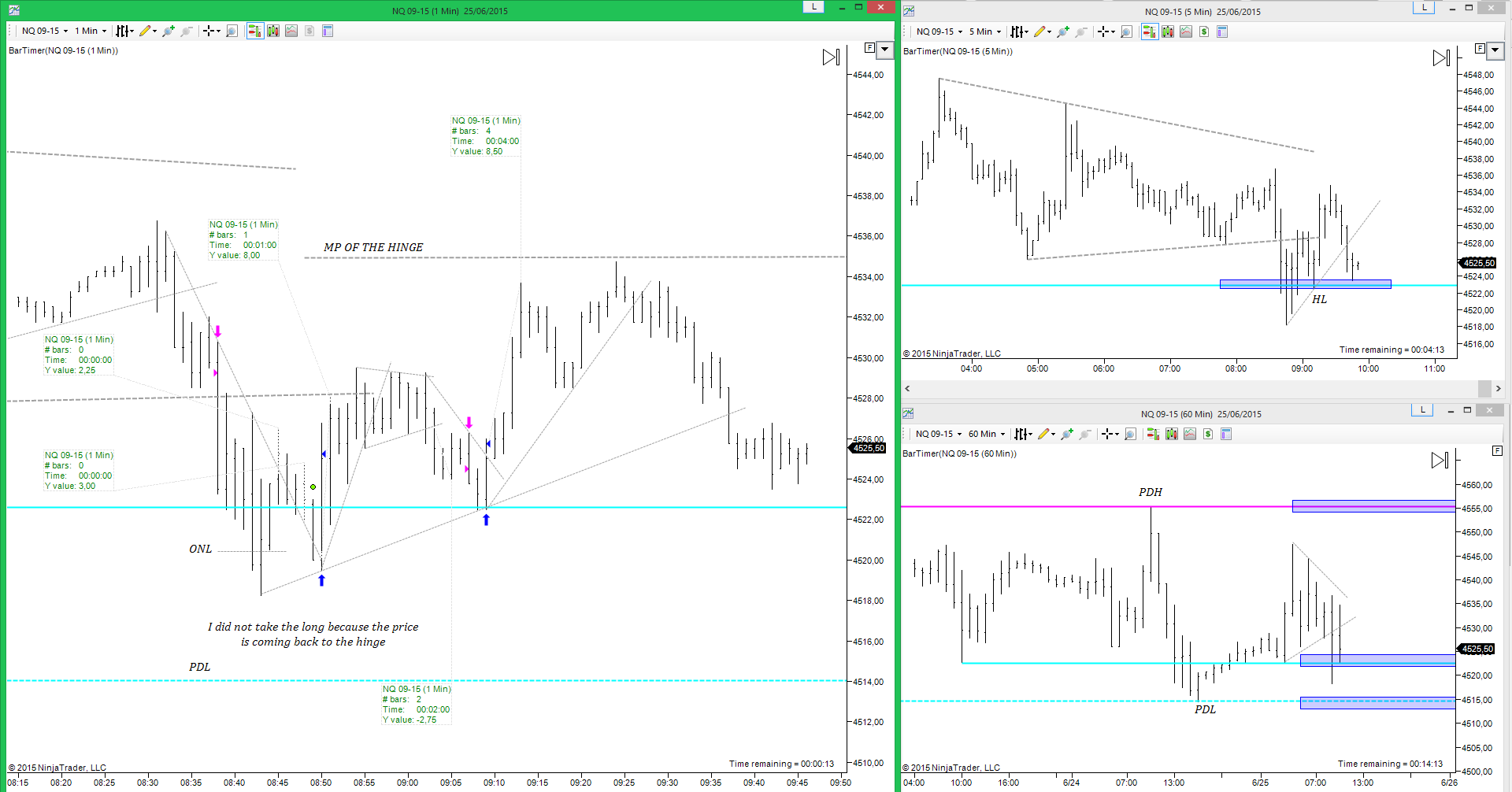Screen dimensions: 1512x792
Task: Open Indicators in 60 Min chart
Action: 1190,434
